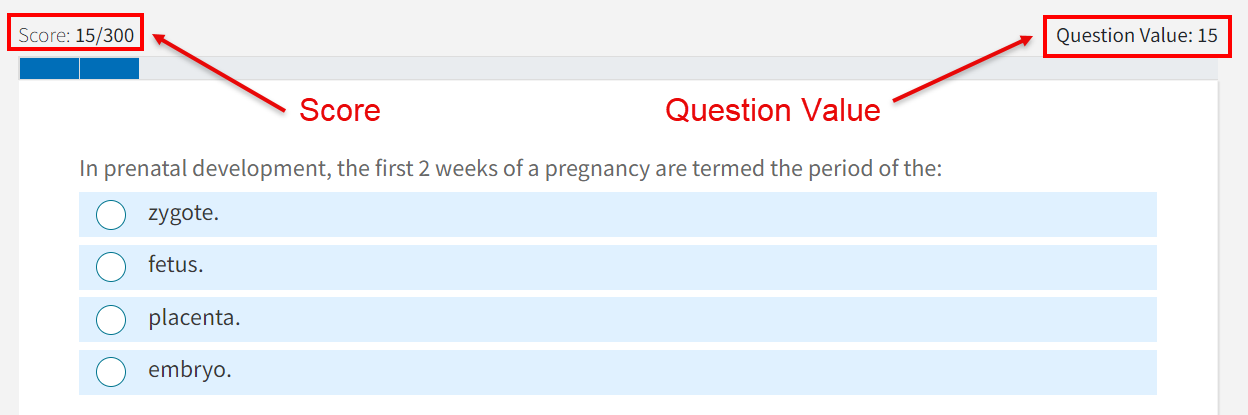Choose the fetus radio circle
This screenshot has width=1248, height=415.
coord(110,267)
